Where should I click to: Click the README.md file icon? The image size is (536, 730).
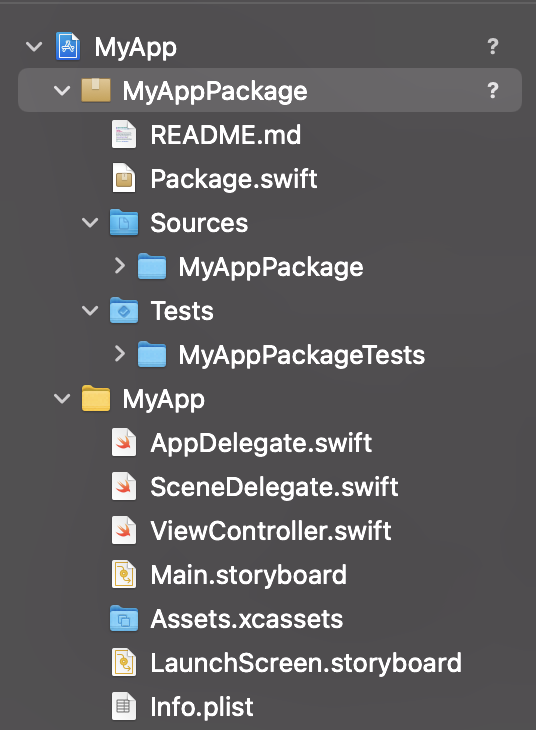click(124, 134)
